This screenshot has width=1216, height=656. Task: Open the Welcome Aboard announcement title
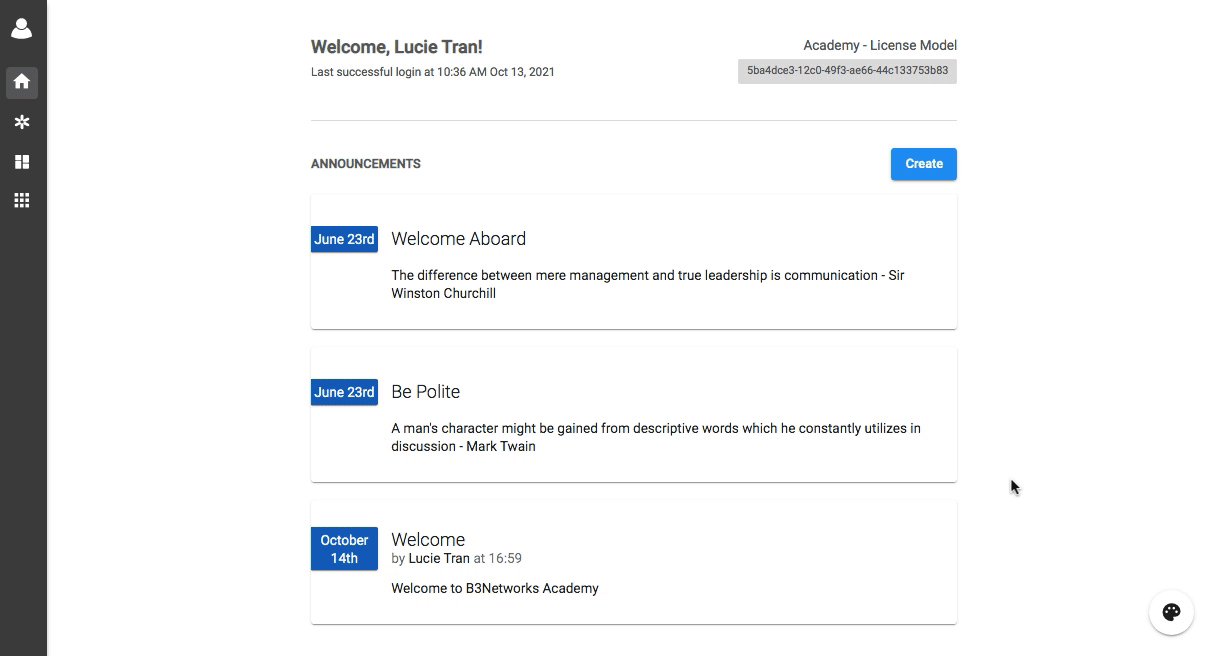[x=458, y=239]
